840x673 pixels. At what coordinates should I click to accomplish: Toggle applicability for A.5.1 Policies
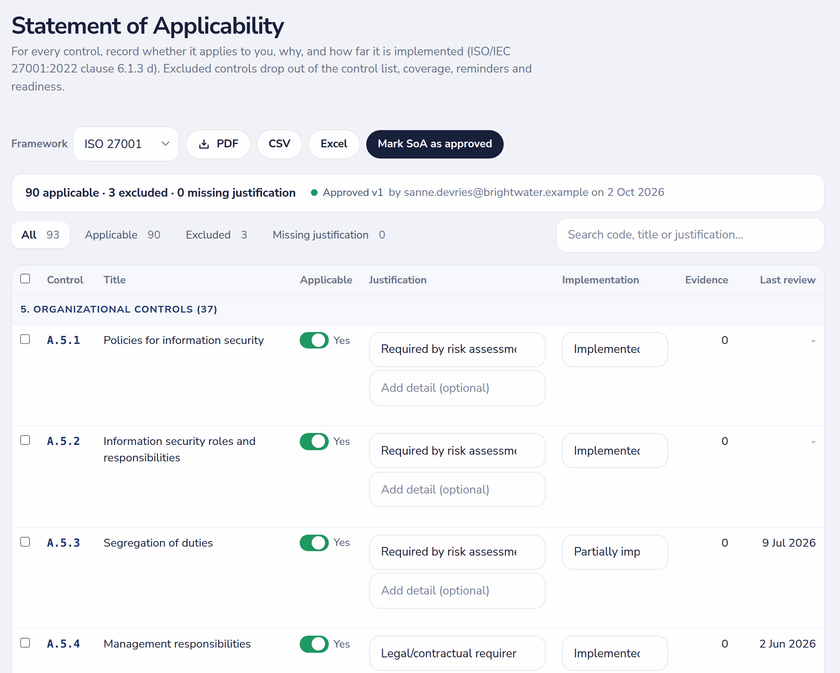pyautogui.click(x=314, y=340)
